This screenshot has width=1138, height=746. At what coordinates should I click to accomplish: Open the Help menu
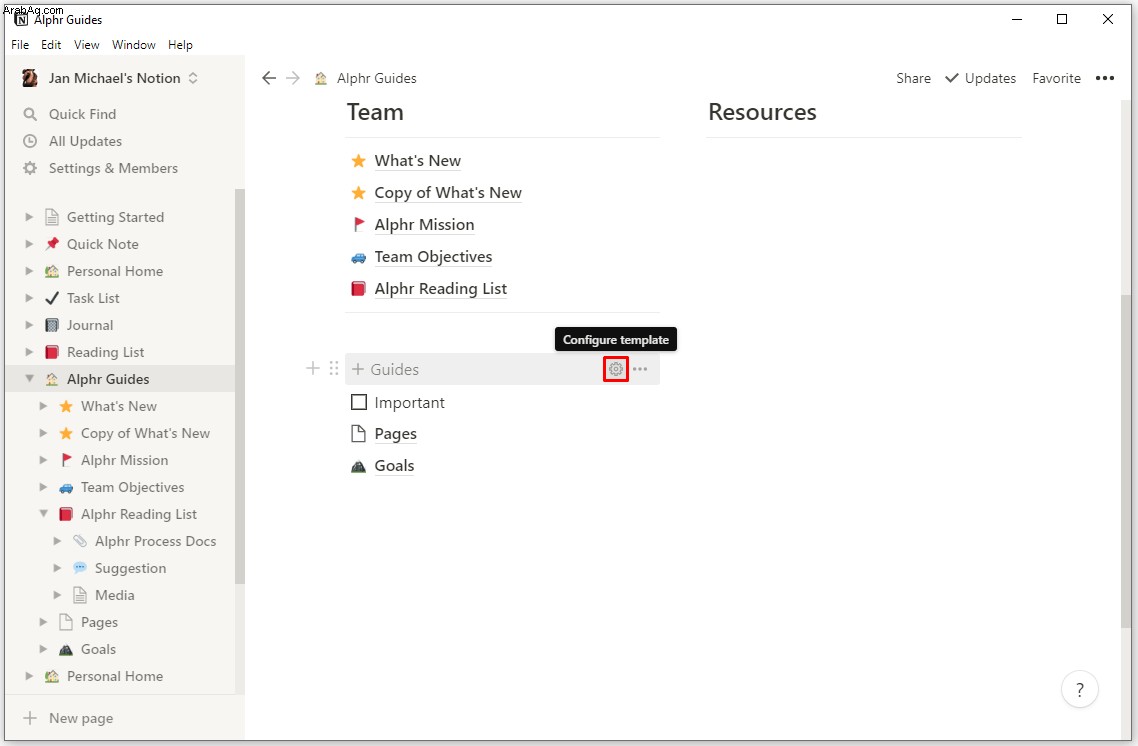point(180,45)
